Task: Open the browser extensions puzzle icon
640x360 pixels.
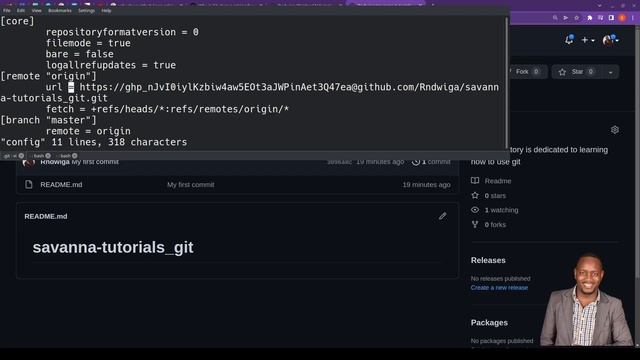Action: (x=590, y=18)
